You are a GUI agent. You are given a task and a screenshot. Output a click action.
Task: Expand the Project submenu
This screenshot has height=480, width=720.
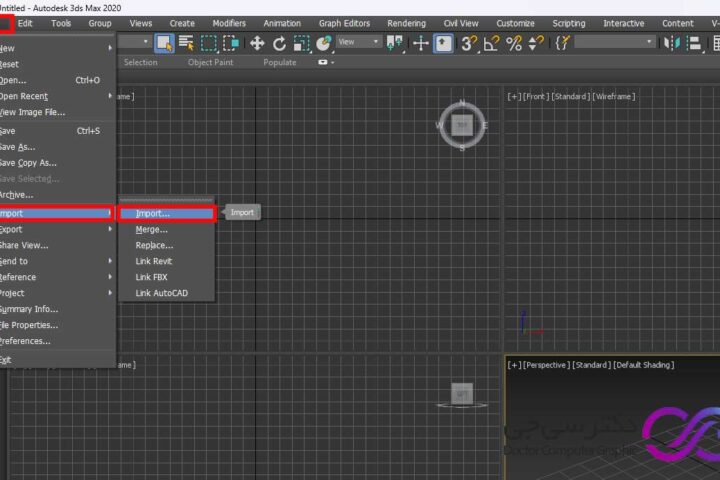click(56, 293)
